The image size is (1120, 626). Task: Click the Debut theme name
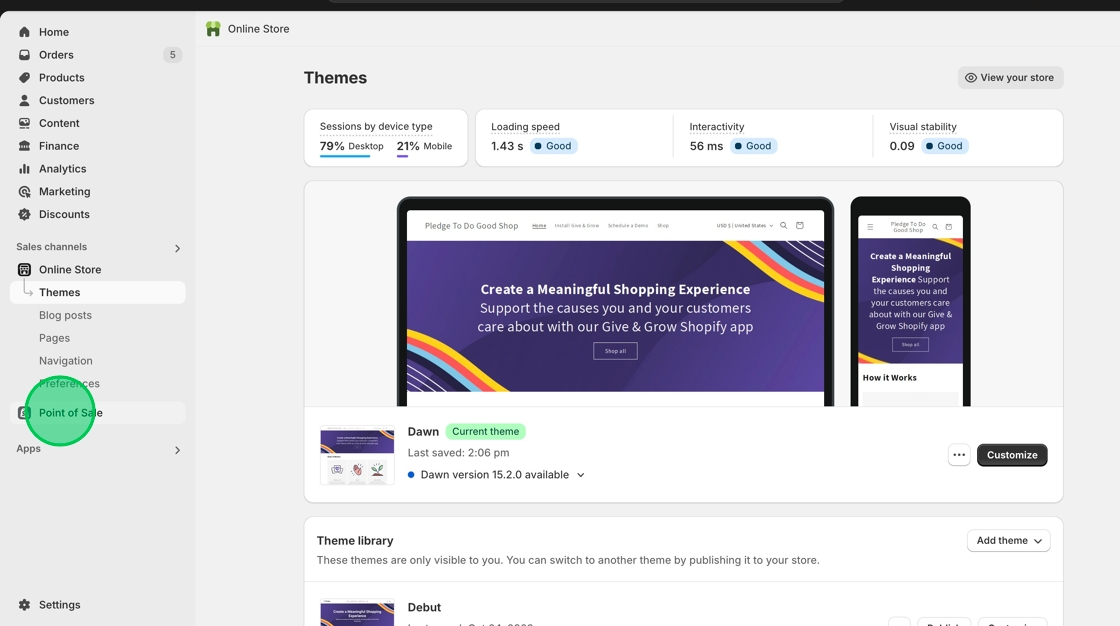point(424,607)
